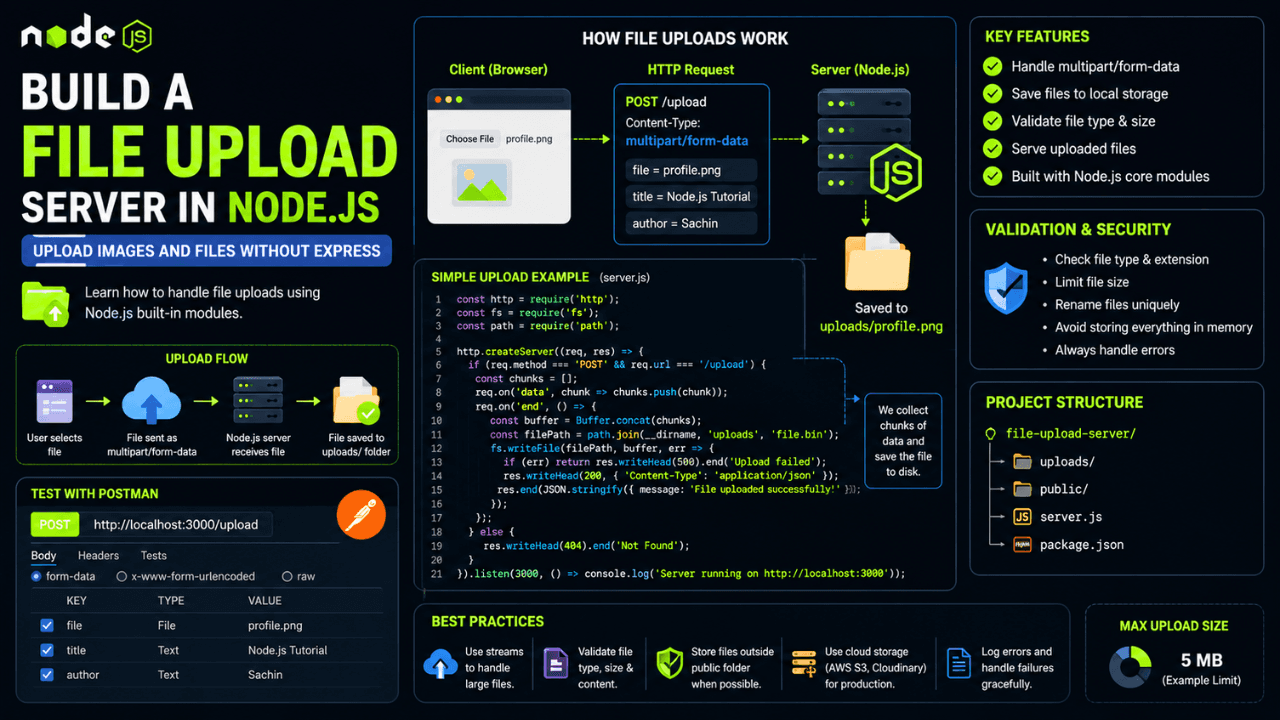Click the Node.js Tutorial value cell
Viewport: 1280px width, 720px height.
click(x=288, y=650)
